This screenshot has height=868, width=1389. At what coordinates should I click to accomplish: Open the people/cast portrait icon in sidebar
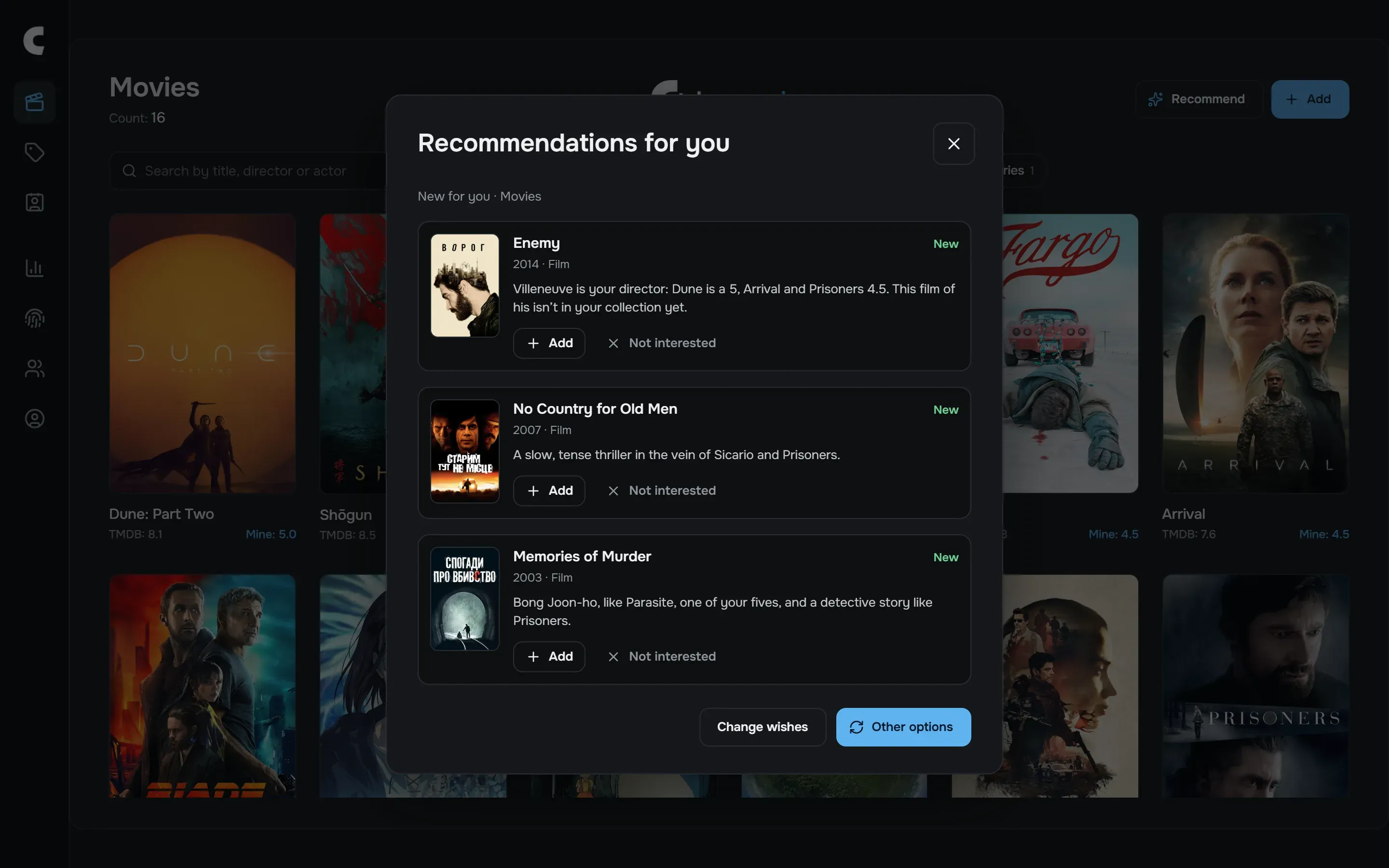tap(34, 202)
